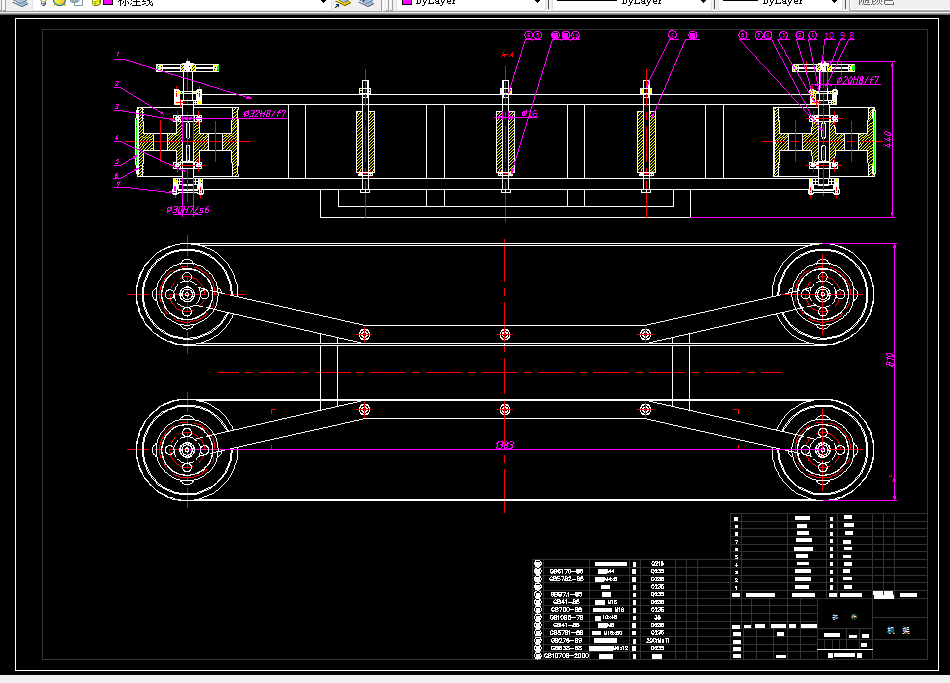Toggle the layer freeze sun icon
950x683 pixels.
coord(59,2)
